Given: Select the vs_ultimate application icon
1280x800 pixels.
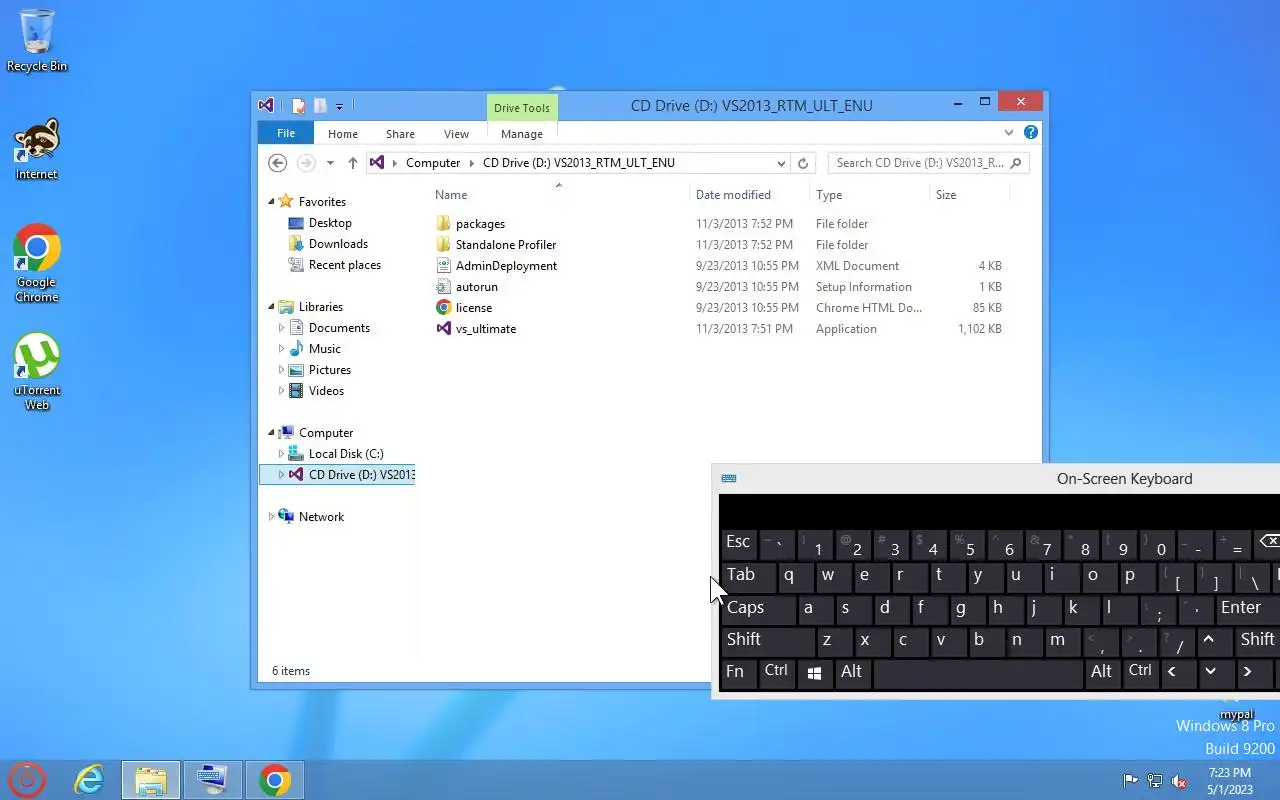Looking at the screenshot, I should click(444, 329).
